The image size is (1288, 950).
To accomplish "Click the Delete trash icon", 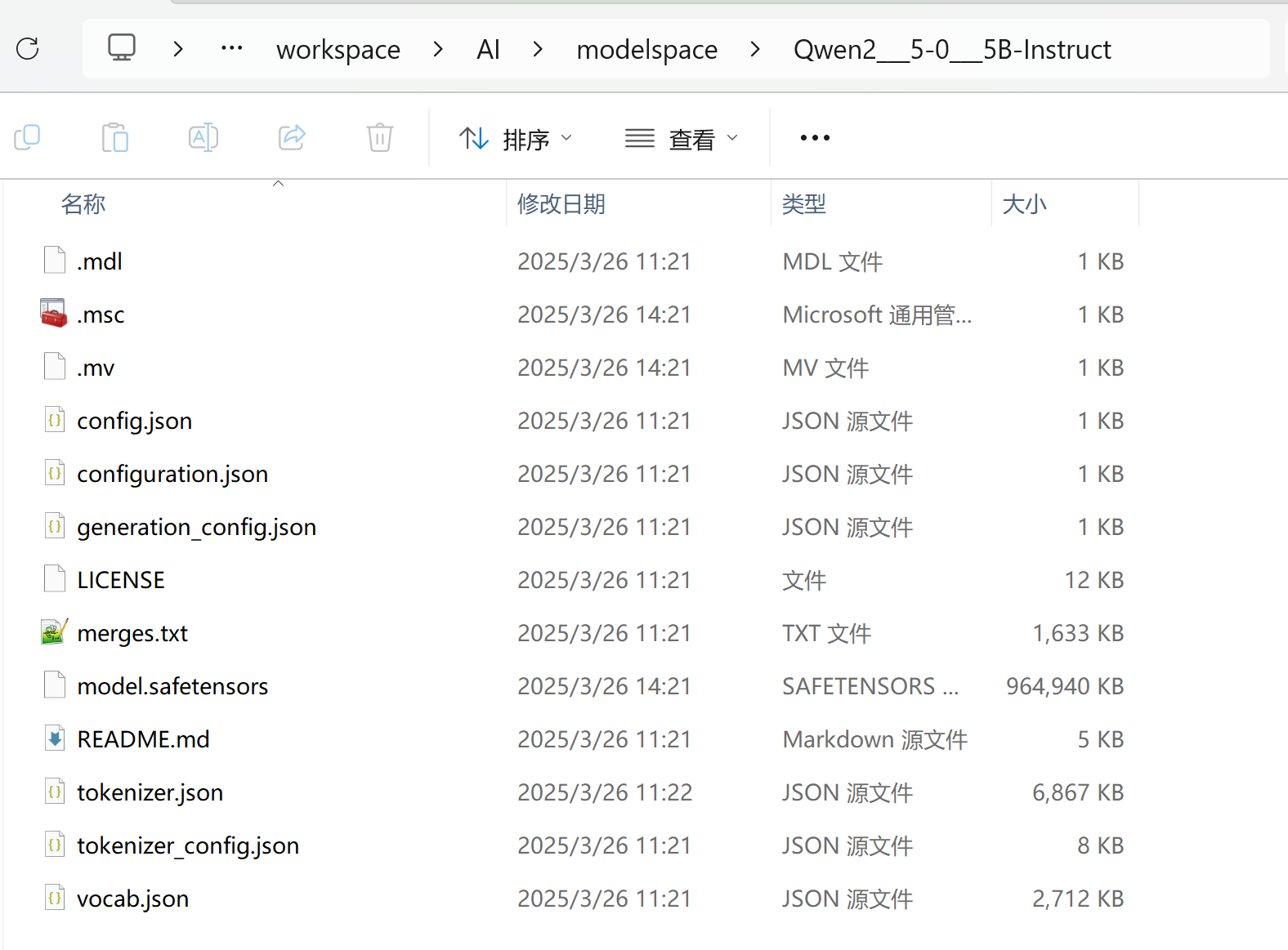I will 380,137.
